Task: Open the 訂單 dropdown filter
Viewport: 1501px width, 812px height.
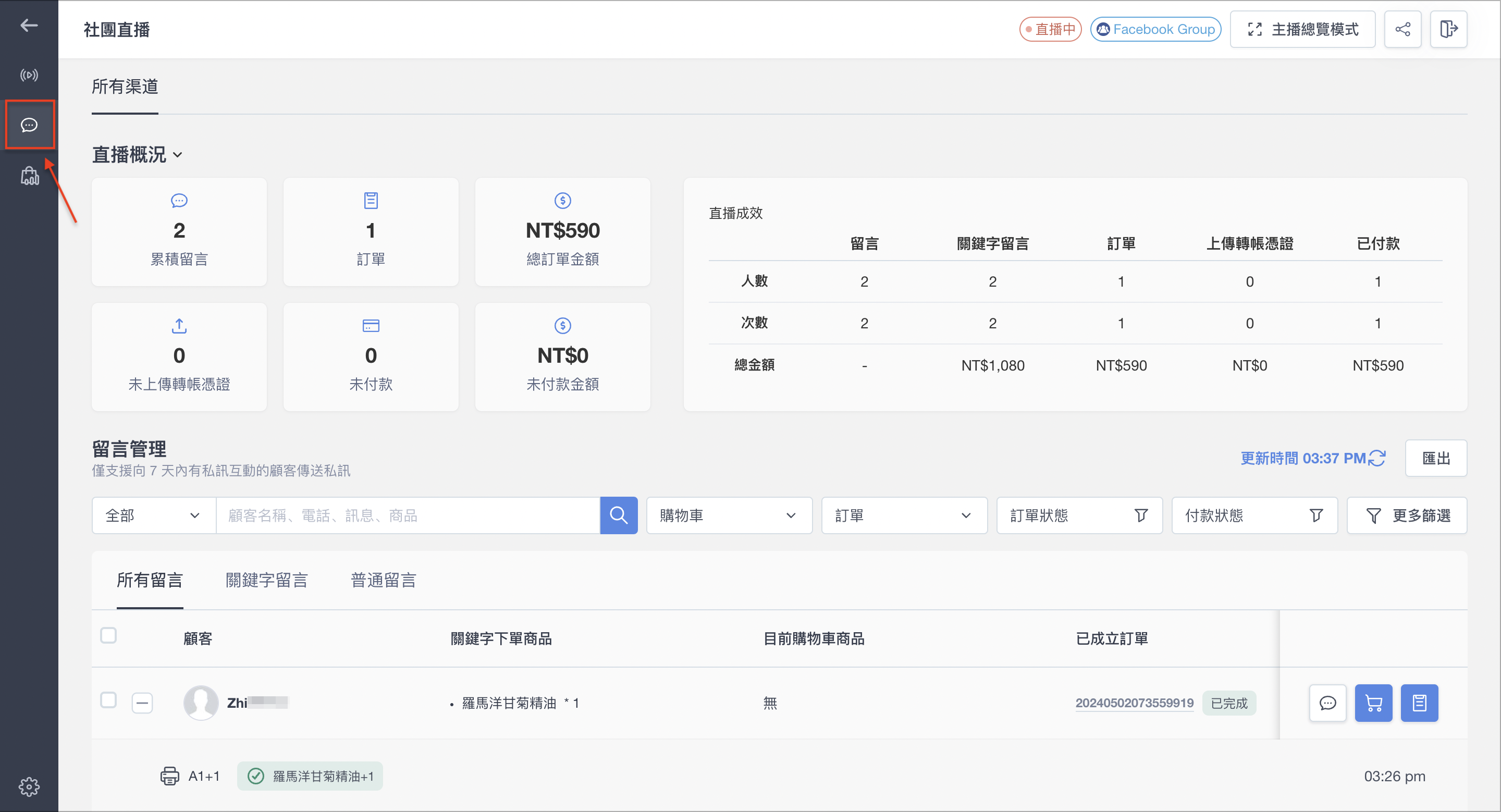Action: [904, 515]
